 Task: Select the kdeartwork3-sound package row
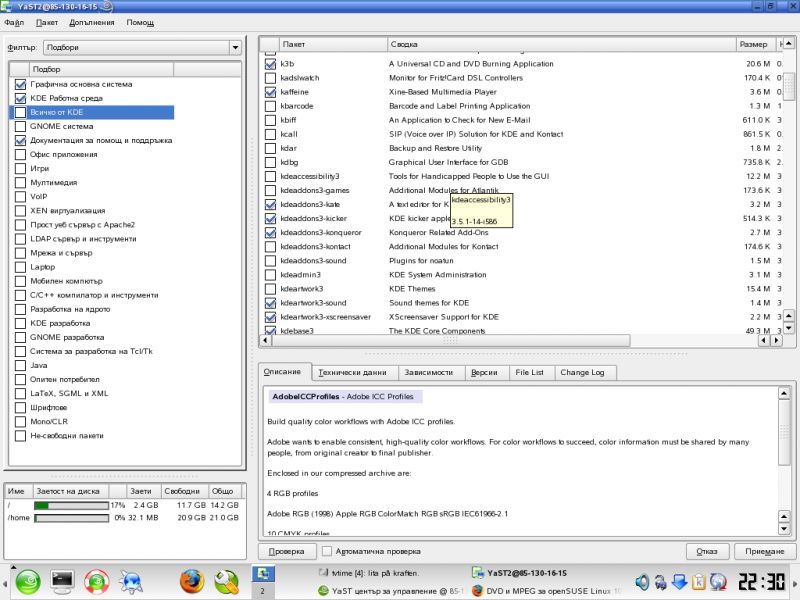523,303
